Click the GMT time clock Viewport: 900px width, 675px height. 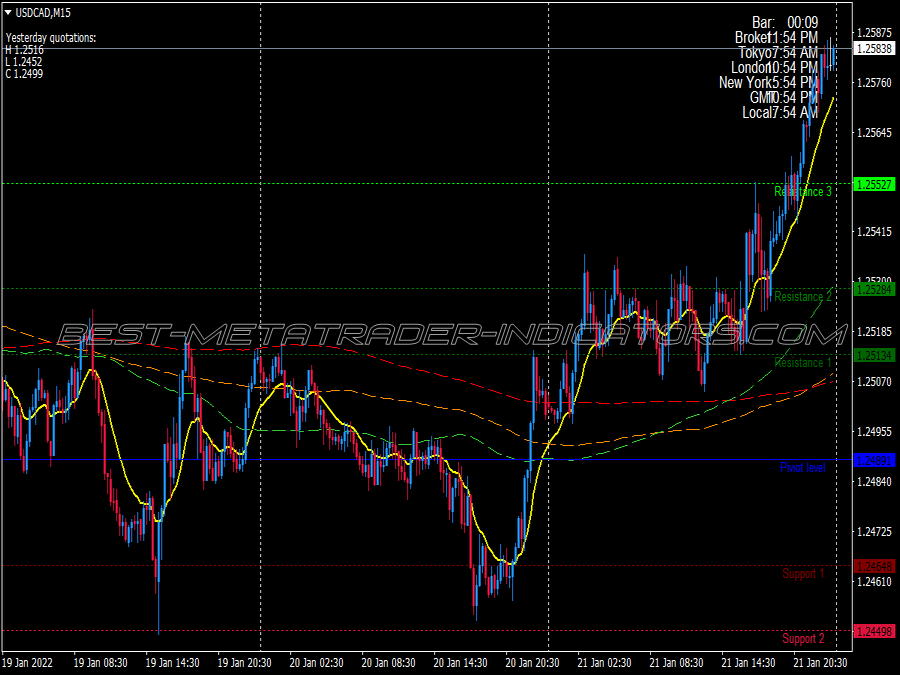783,98
